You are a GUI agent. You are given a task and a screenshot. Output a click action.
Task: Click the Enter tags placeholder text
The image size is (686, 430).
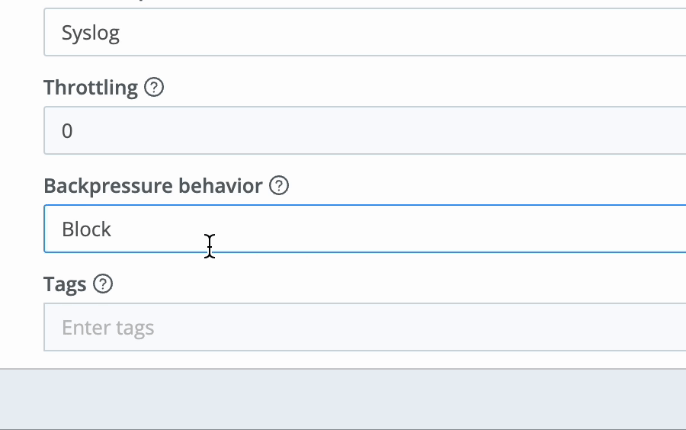[108, 328]
